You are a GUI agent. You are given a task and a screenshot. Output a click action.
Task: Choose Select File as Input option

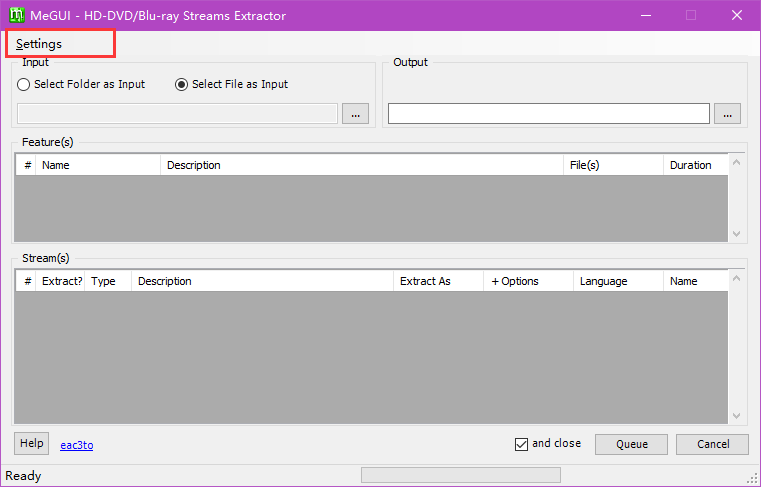pos(182,85)
